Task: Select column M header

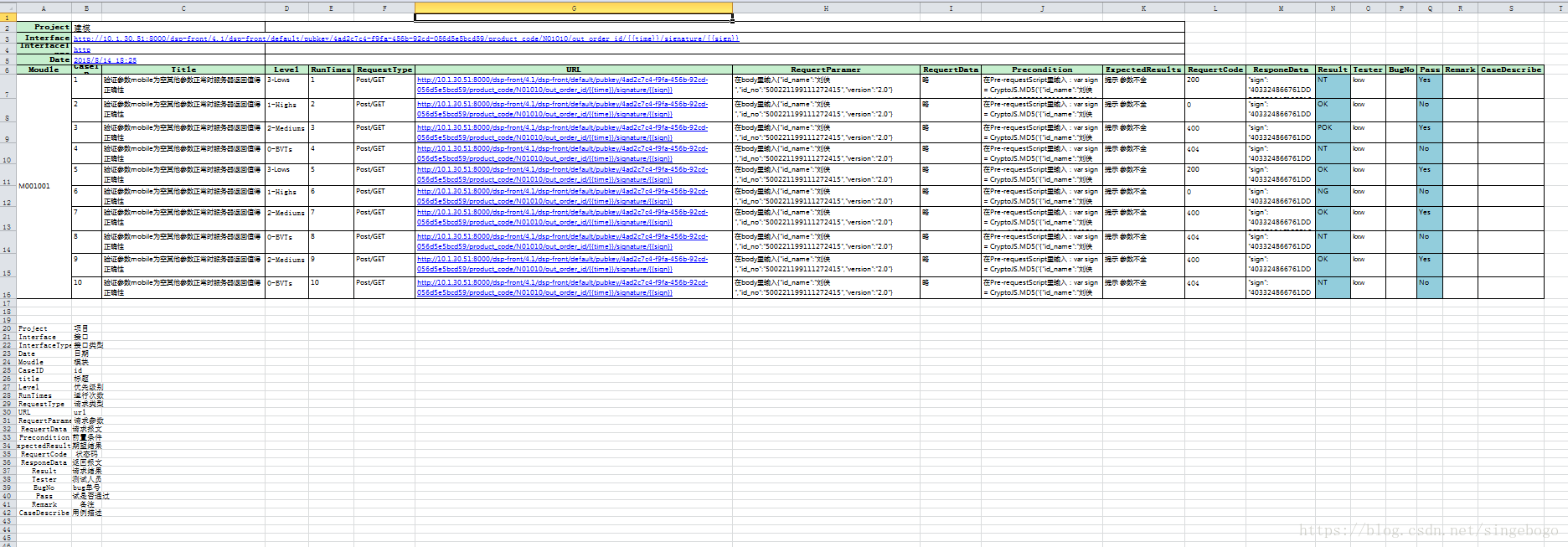Action: 1281,8
